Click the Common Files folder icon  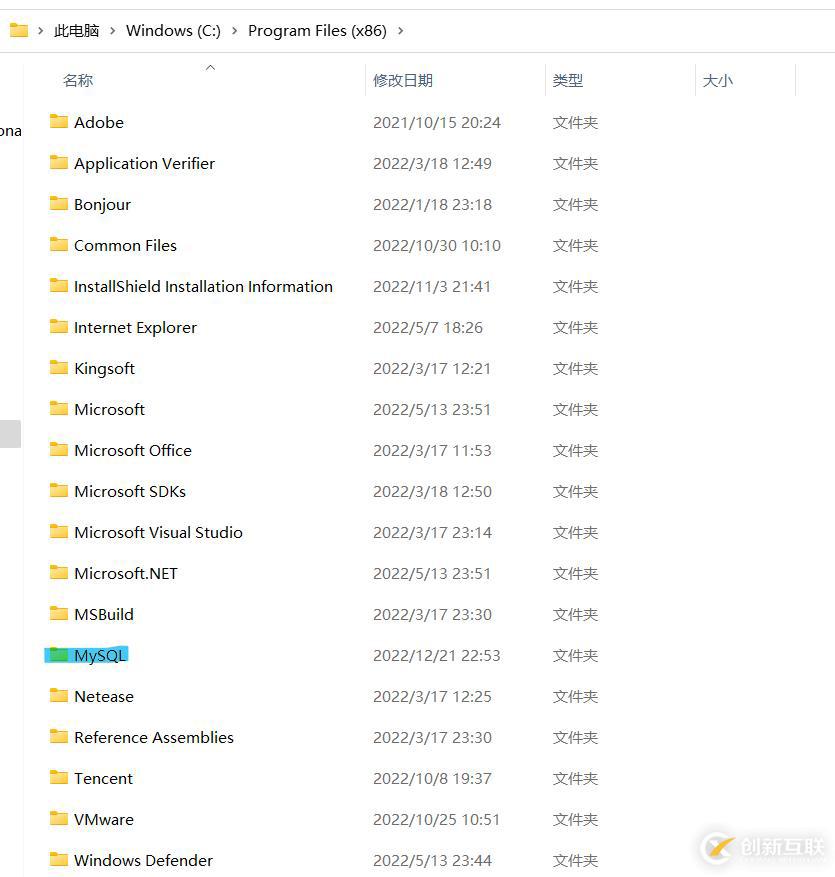coord(59,244)
